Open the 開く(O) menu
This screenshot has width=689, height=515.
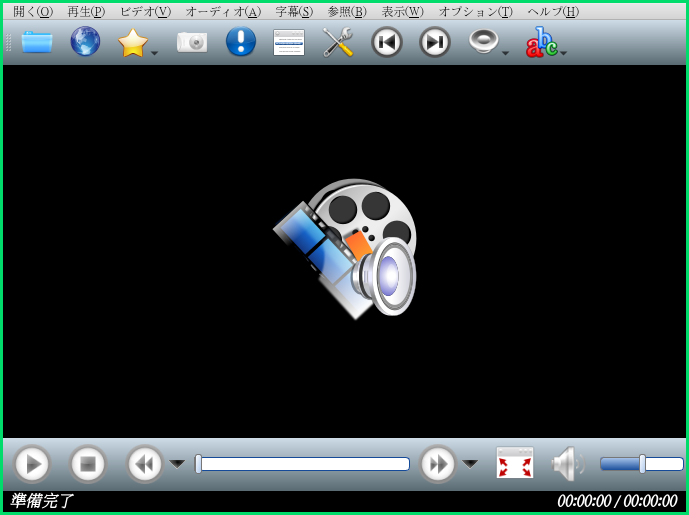pos(33,12)
